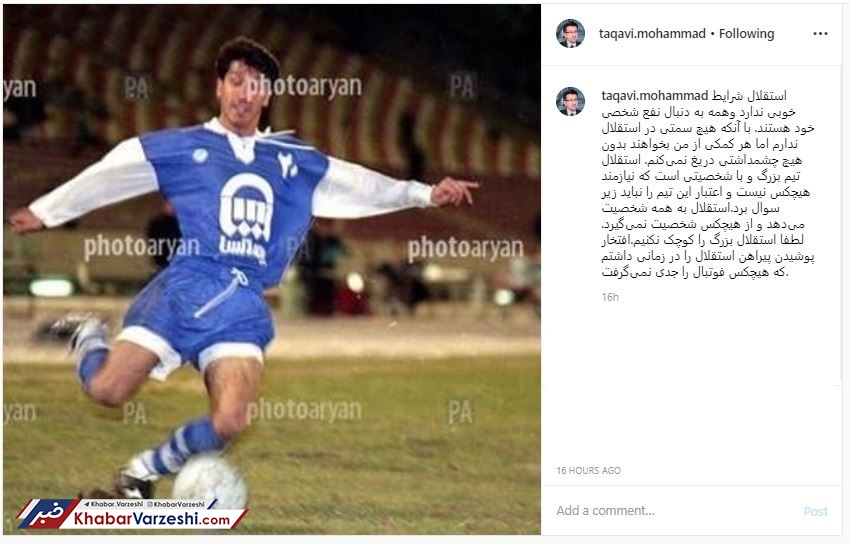Open the 16 HOURS AGO post timestamp

tap(588, 470)
